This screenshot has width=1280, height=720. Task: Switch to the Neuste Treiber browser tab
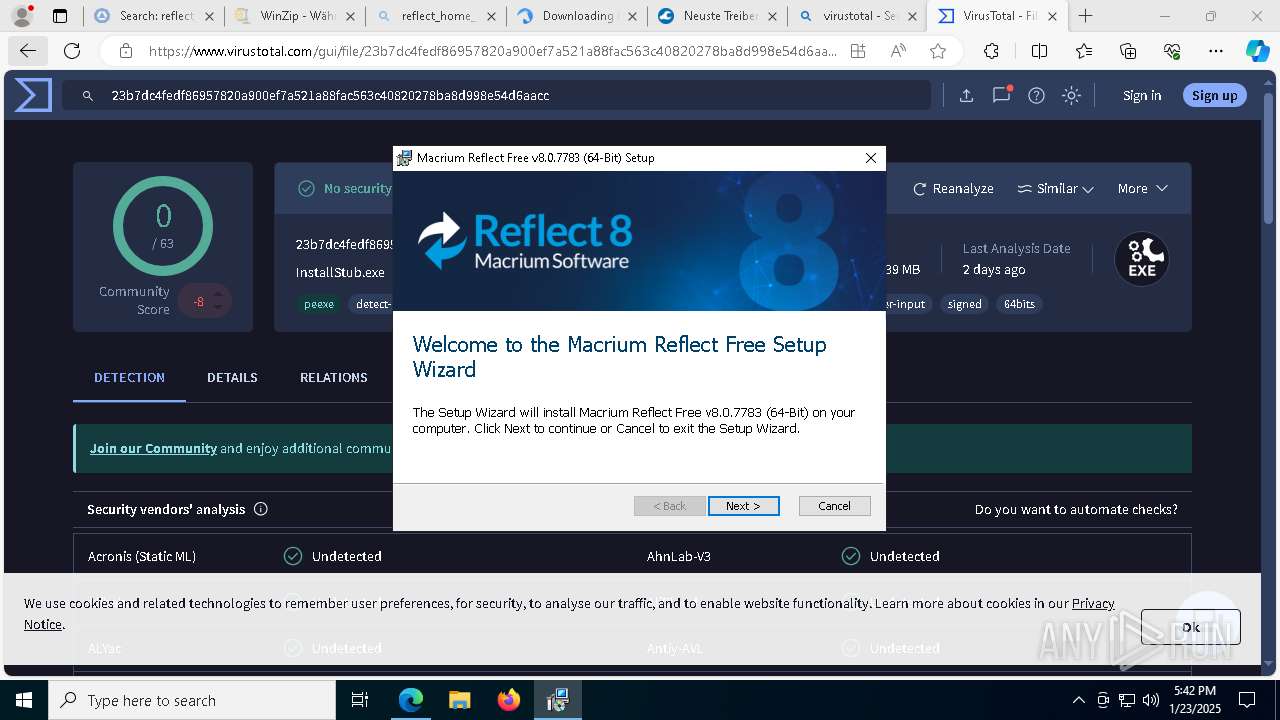717,16
